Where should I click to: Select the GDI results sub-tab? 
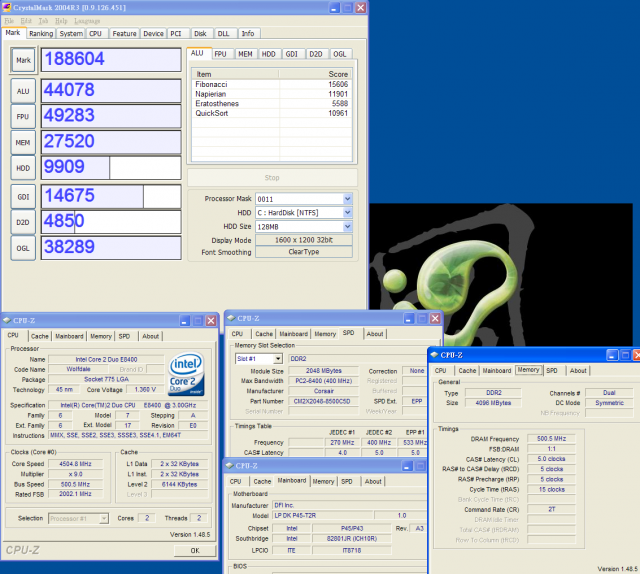pos(292,54)
